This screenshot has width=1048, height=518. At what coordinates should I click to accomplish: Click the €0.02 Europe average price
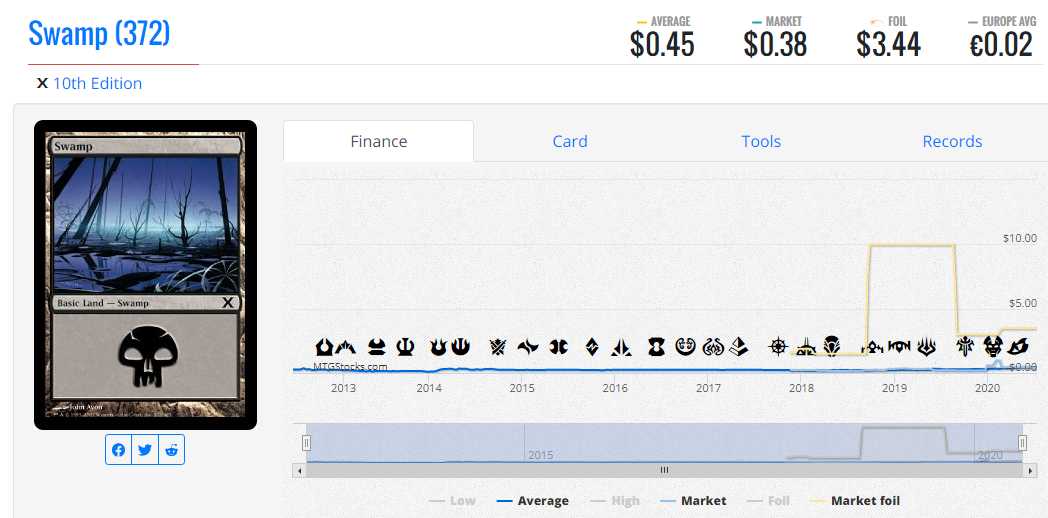coord(1001,45)
